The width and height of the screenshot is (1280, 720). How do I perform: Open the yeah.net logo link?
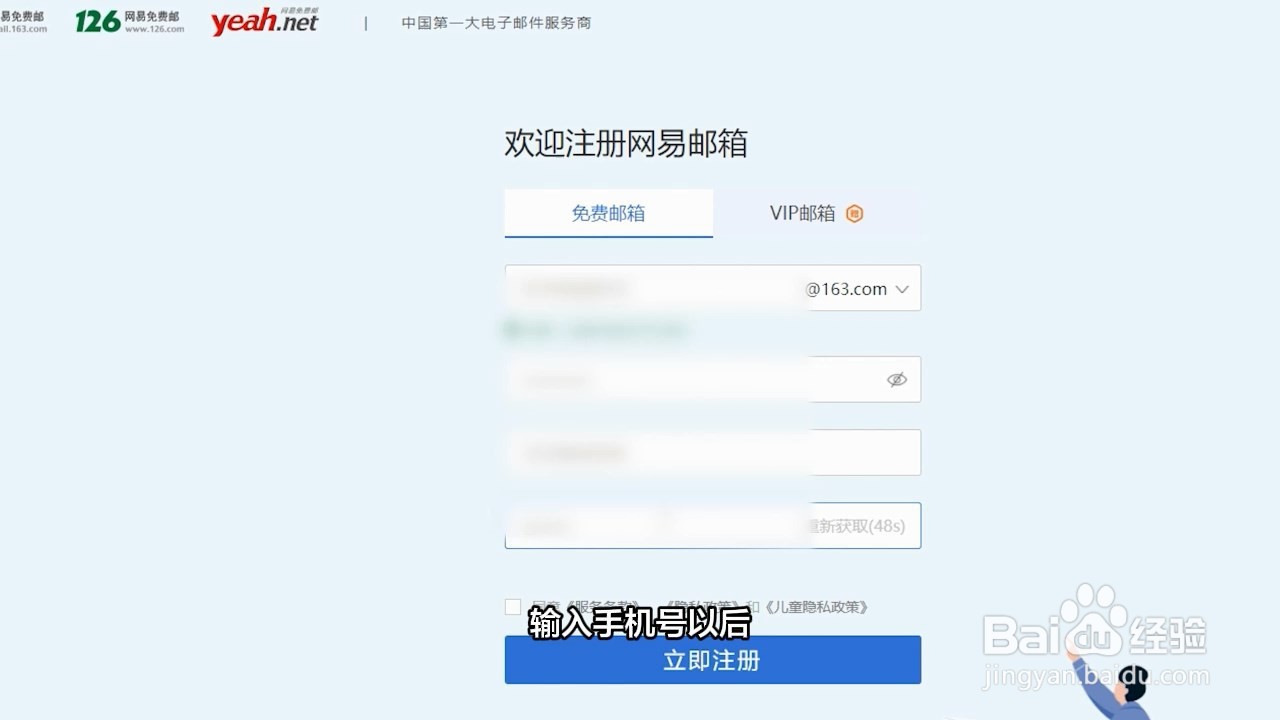(x=265, y=21)
